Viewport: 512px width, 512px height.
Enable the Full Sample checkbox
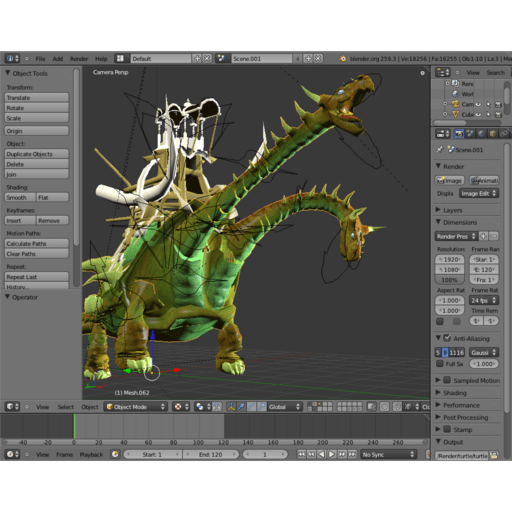coord(440,364)
